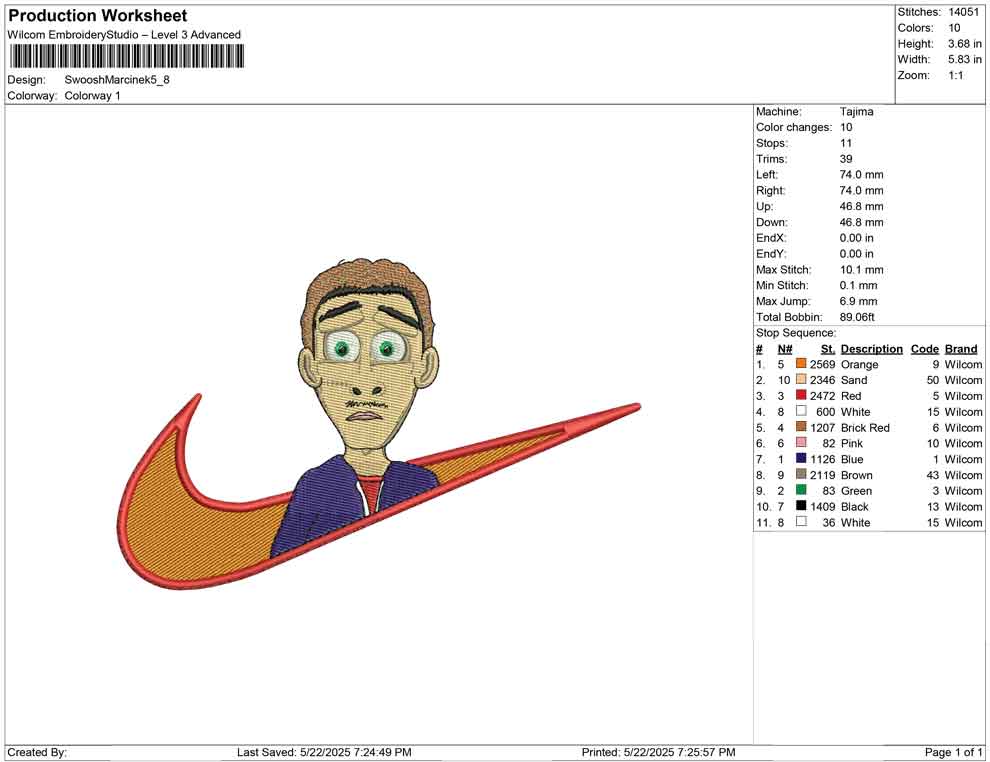Click the Machine value 'Tajima'
Viewport: 990px width, 762px height.
[x=857, y=111]
